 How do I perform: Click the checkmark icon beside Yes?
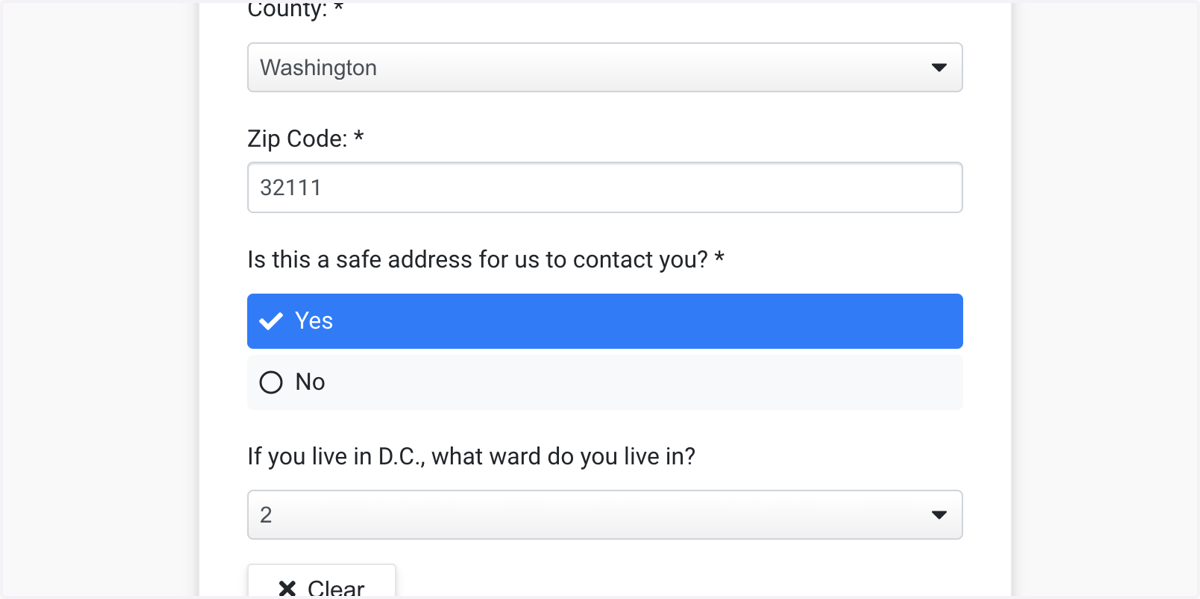tap(271, 321)
